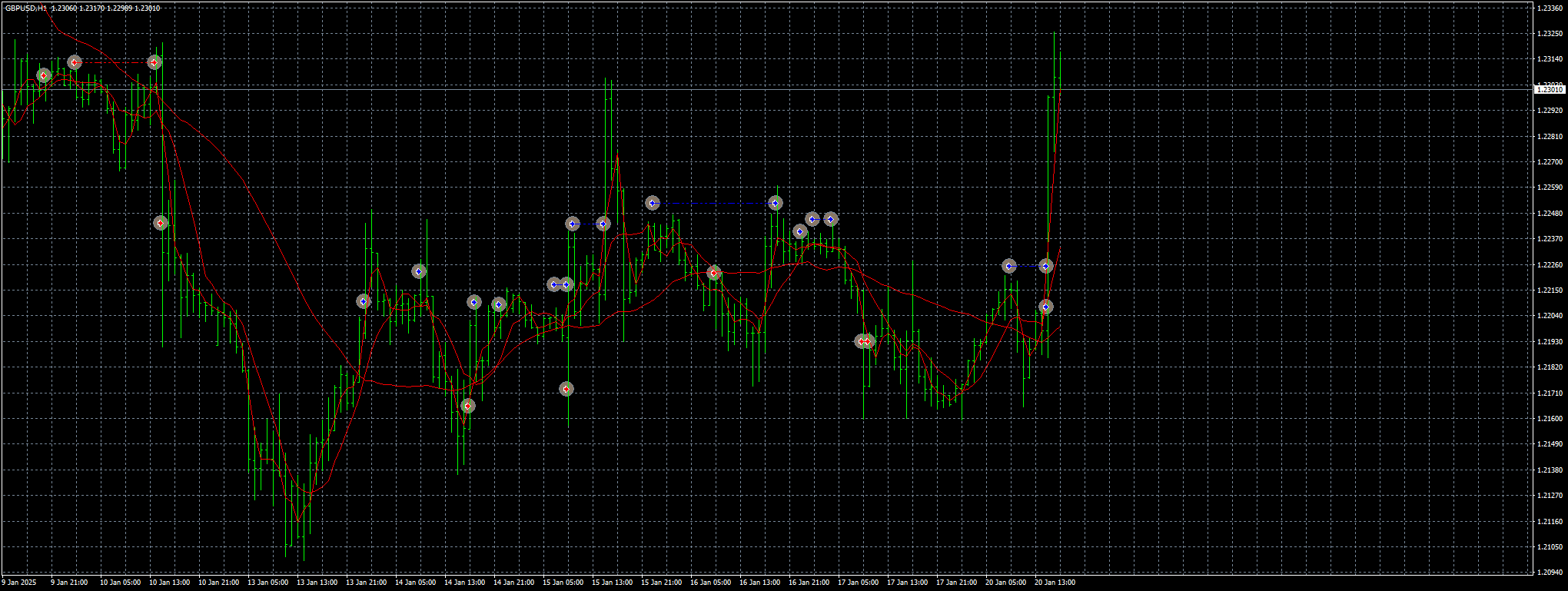Viewport: 1568px width, 591px height.
Task: Click price axis label 1.23360
Action: [1549, 8]
